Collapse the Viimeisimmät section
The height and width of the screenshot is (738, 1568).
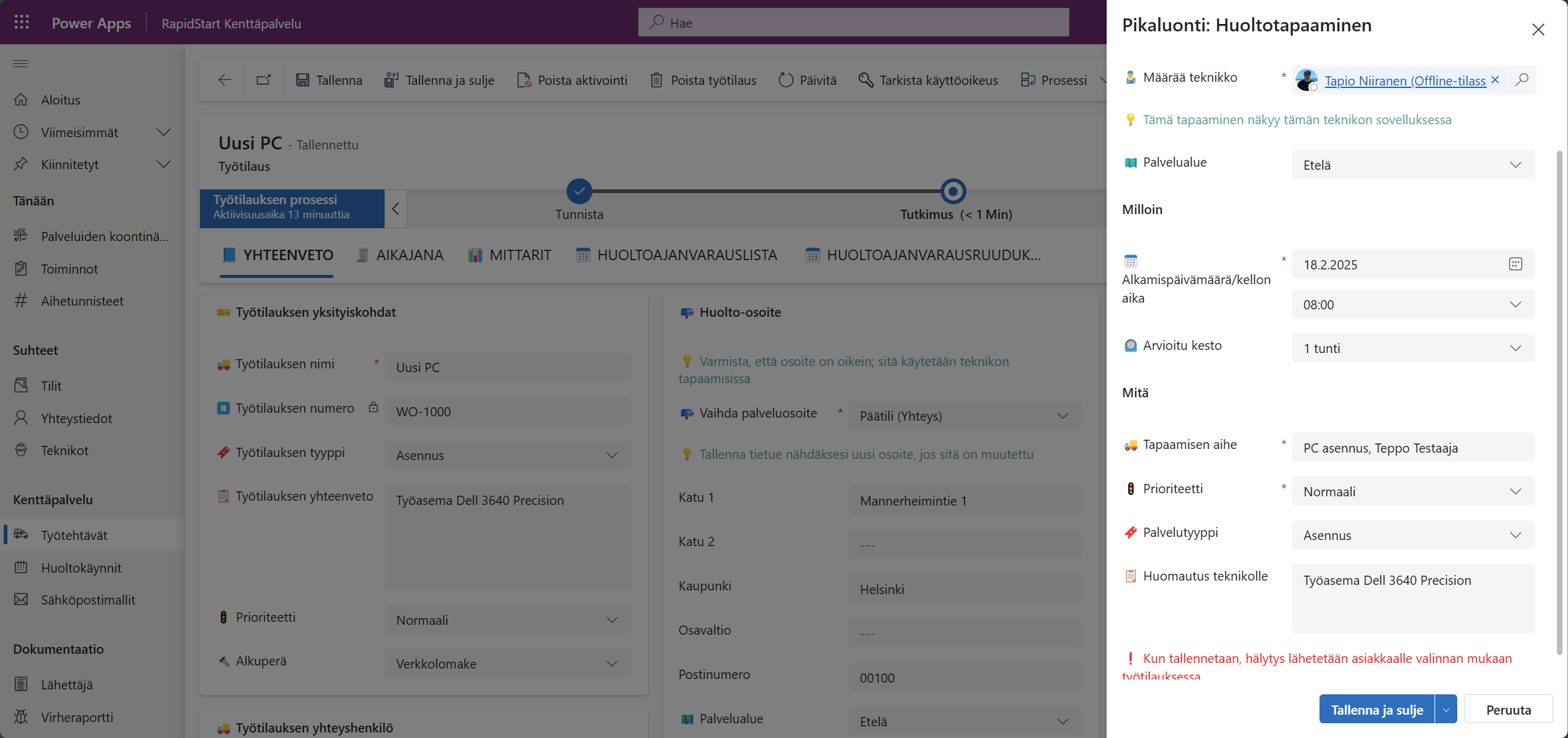(162, 132)
